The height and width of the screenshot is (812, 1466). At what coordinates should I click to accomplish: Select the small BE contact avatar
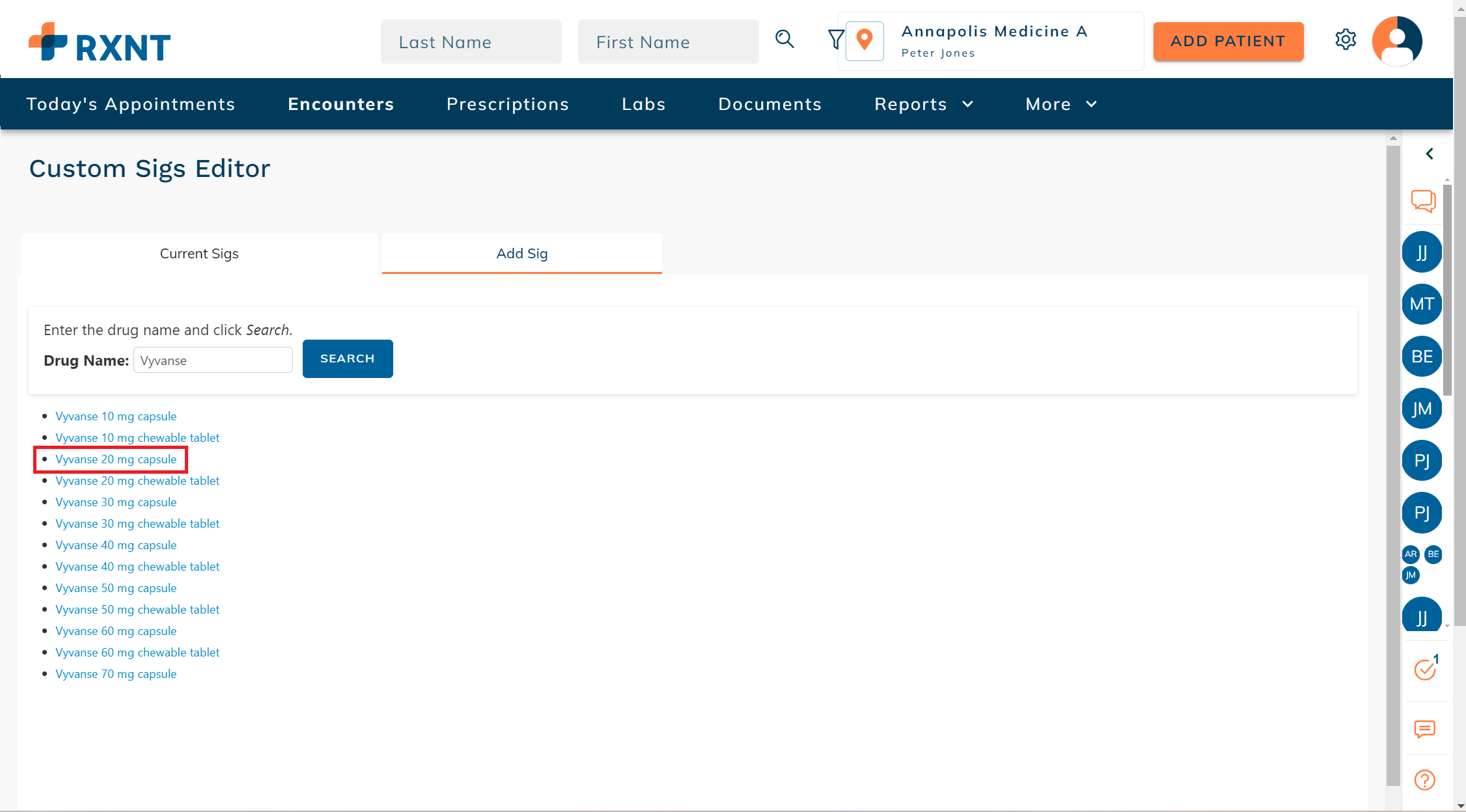tap(1433, 554)
